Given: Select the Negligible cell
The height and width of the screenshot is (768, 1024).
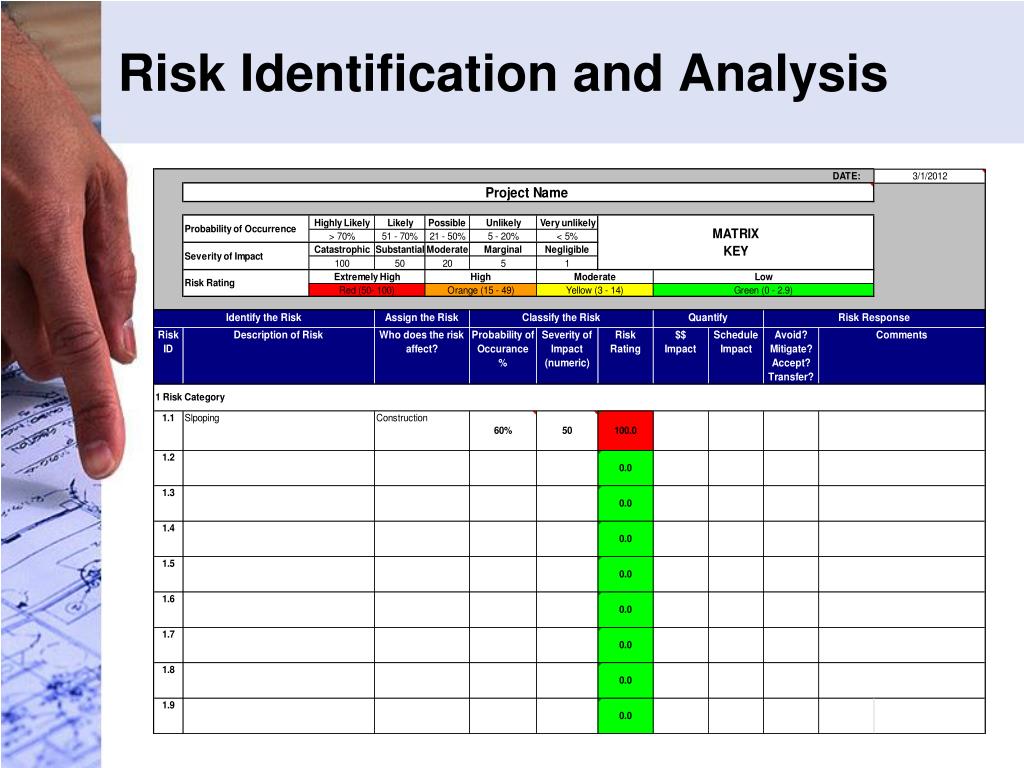Looking at the screenshot, I should (567, 249).
